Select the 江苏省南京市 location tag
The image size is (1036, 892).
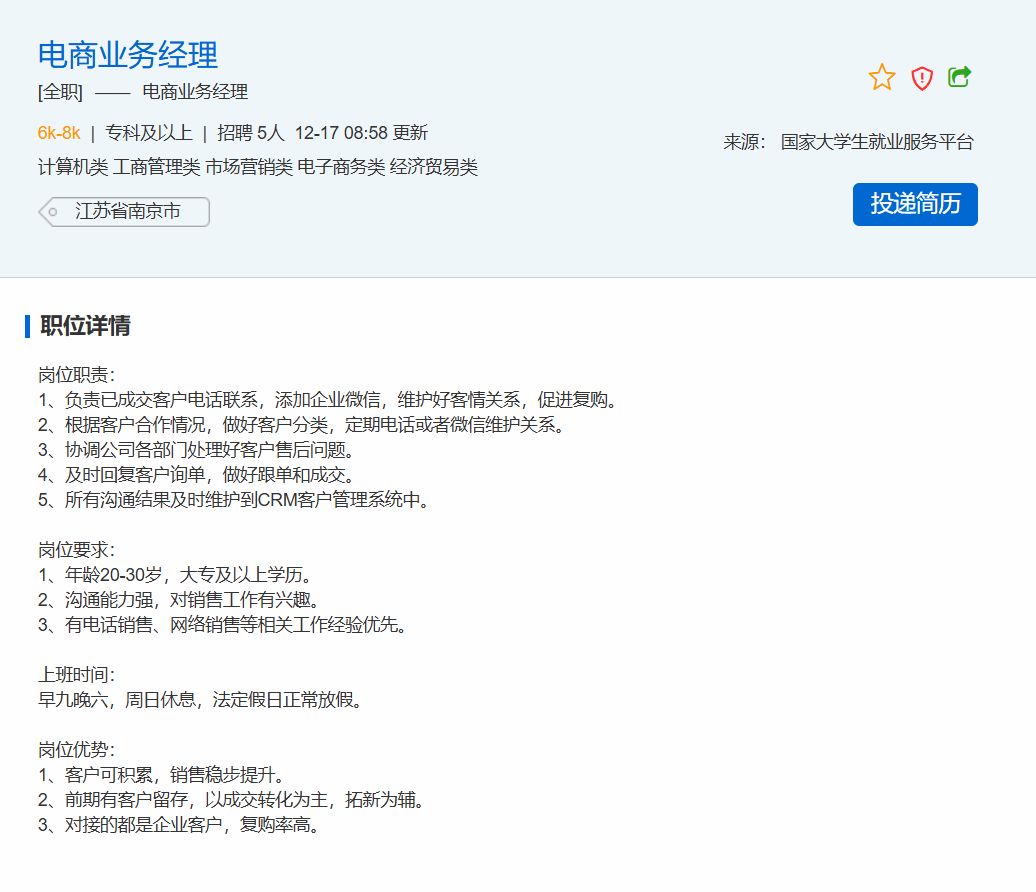coord(127,212)
